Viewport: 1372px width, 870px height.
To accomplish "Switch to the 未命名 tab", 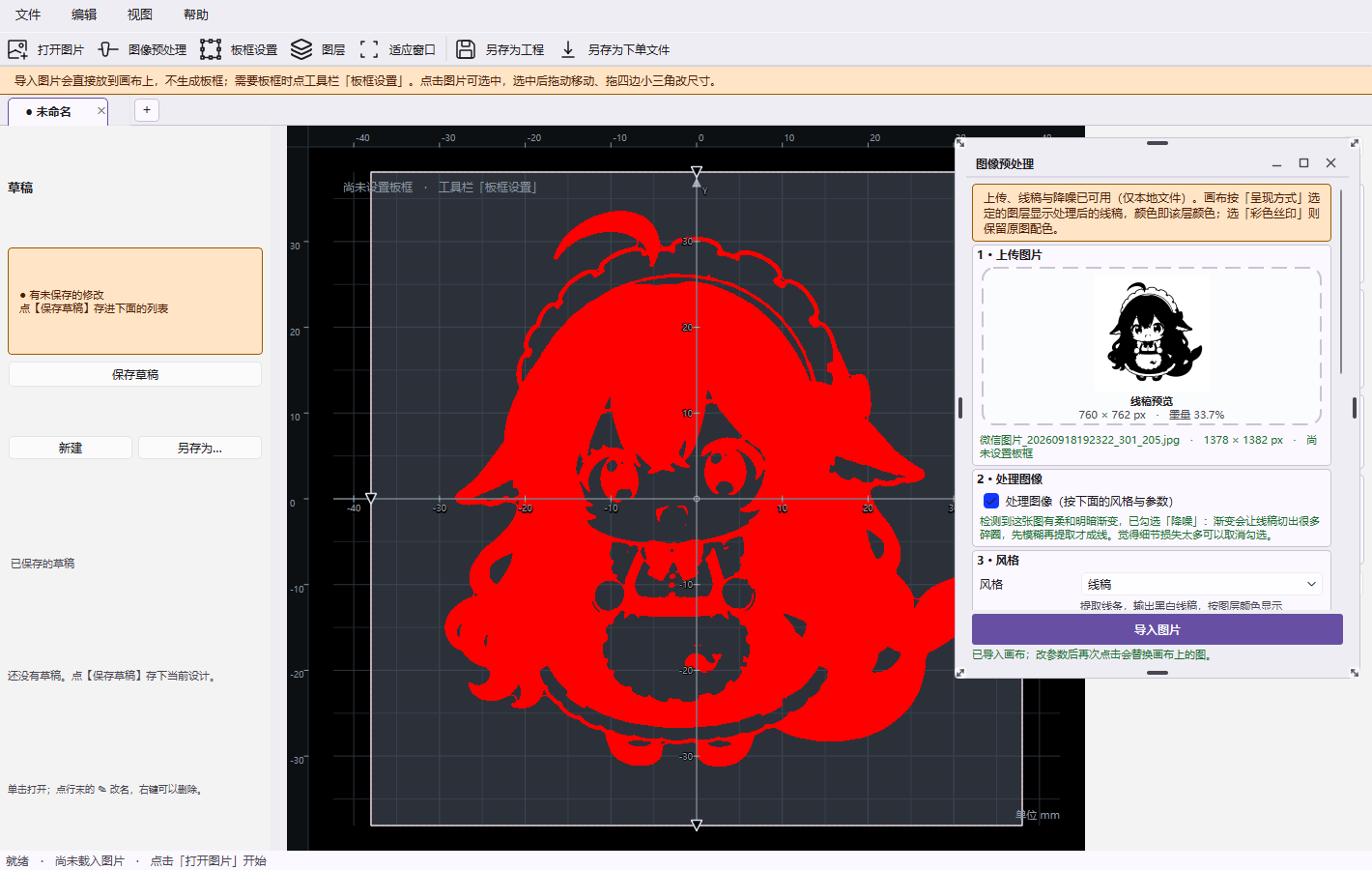I will 58,111.
